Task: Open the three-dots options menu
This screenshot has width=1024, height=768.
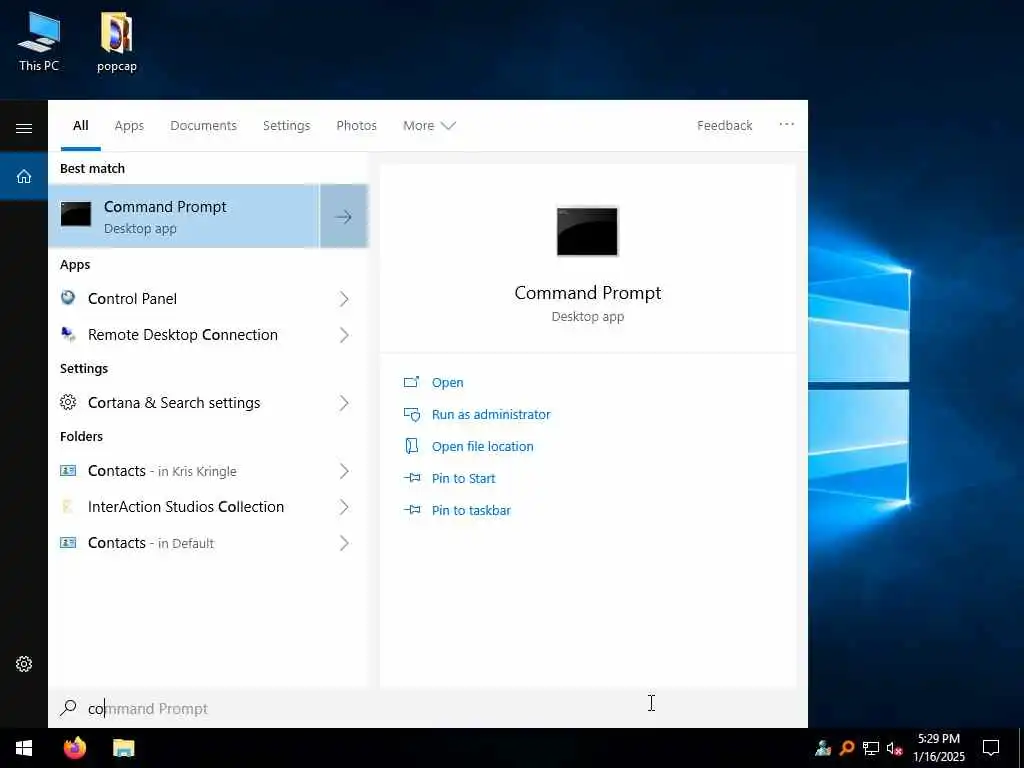Action: click(x=786, y=124)
